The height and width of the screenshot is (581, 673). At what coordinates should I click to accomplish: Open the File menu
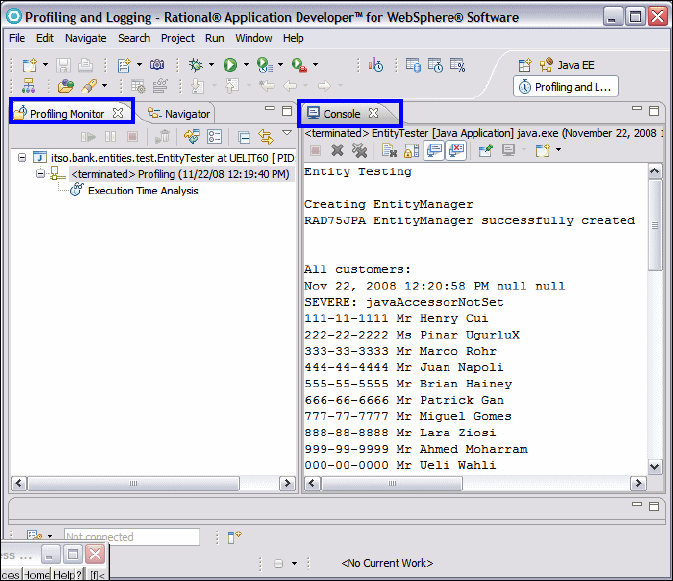pyautogui.click(x=17, y=38)
